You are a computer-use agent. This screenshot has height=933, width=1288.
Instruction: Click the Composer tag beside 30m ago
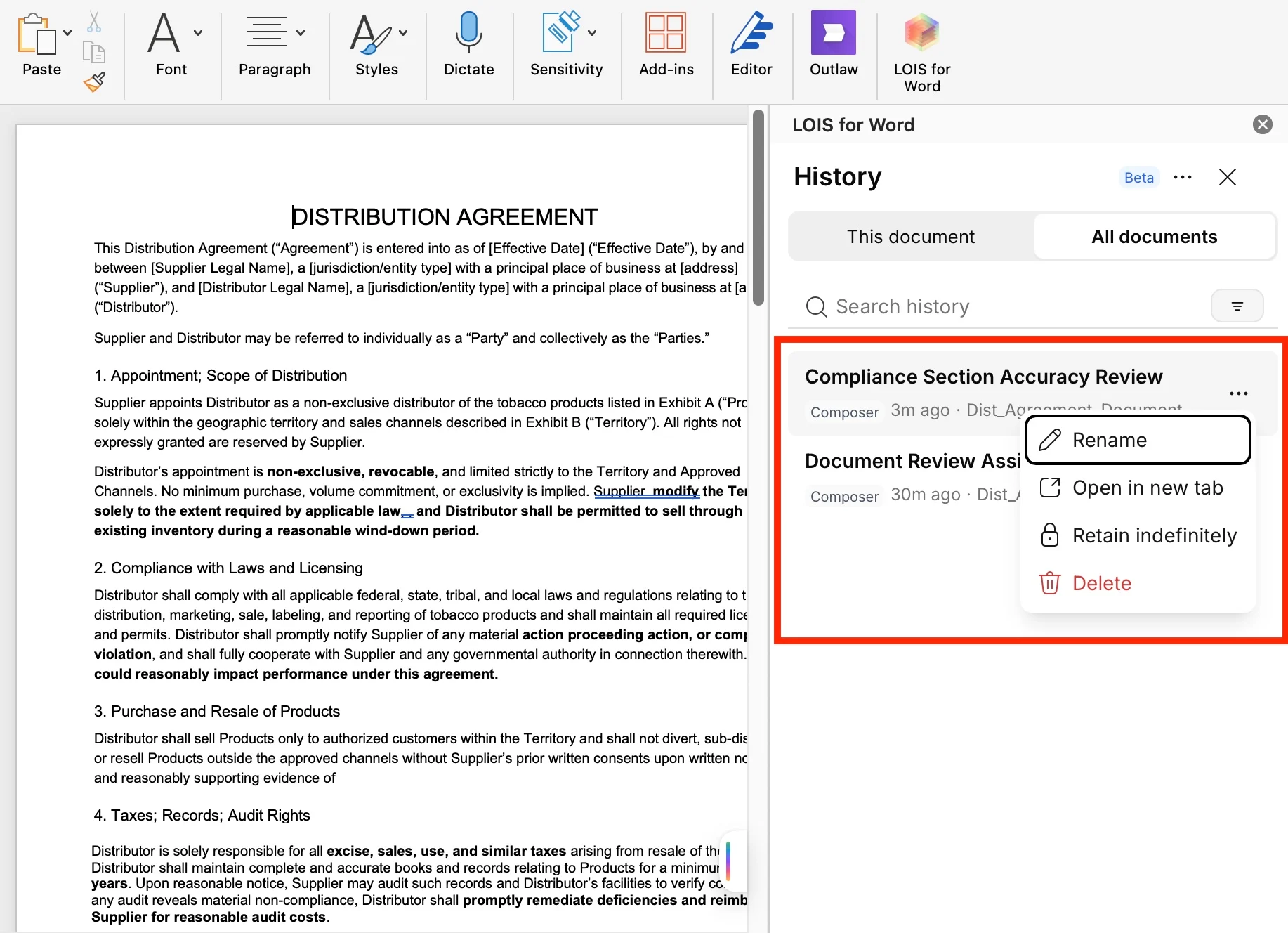pyautogui.click(x=844, y=496)
